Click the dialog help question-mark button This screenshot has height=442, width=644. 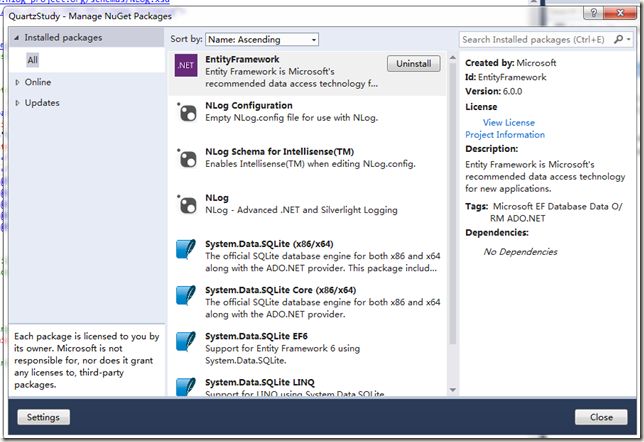(593, 13)
